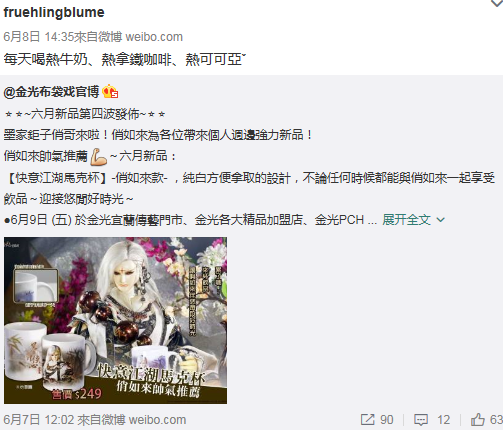503x430 pixels.
Task: Visit weibo.com source link at bottom
Action: (x=157, y=420)
